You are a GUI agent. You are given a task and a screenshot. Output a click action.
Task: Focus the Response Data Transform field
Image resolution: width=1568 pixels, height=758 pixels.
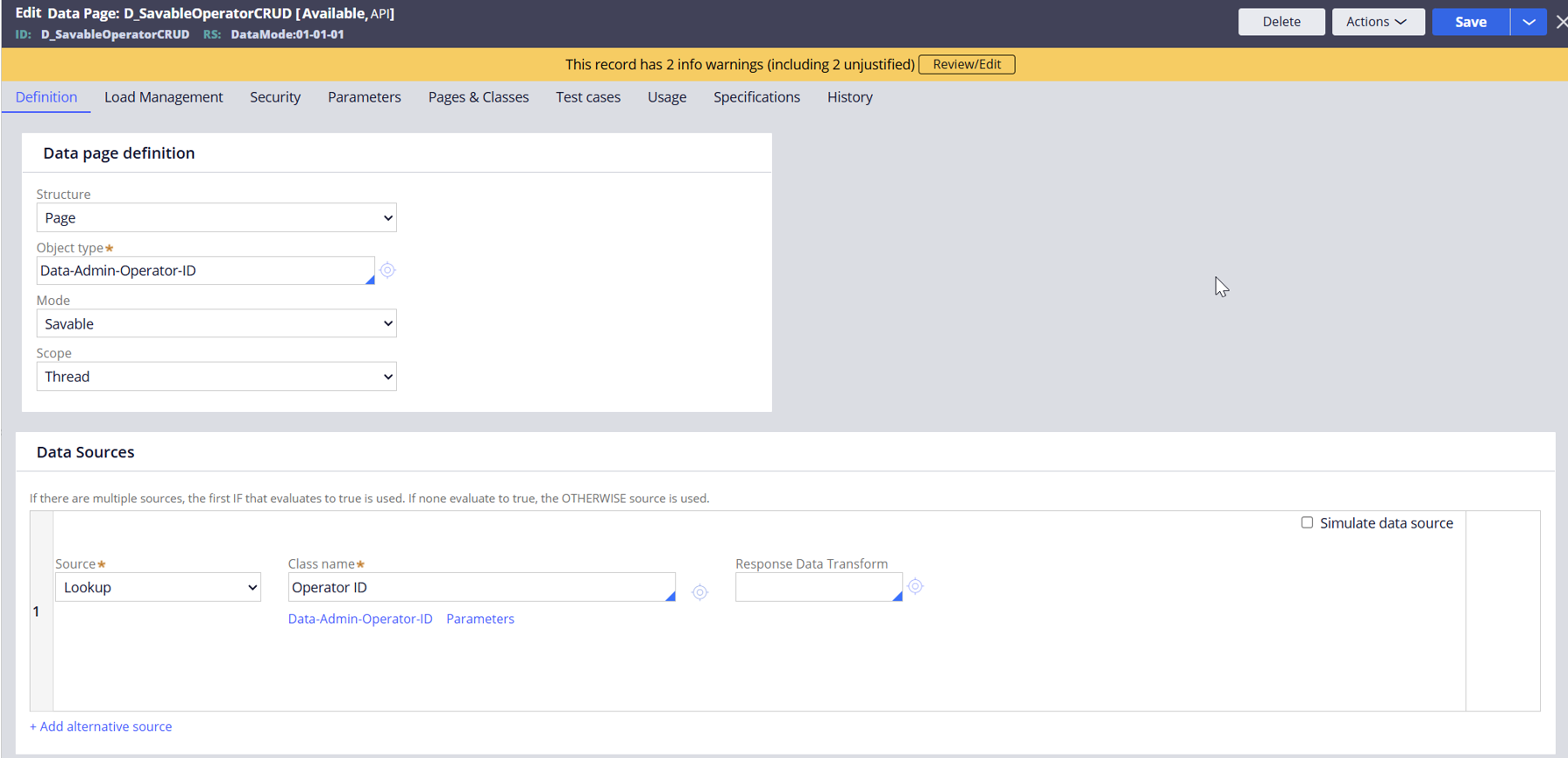coord(814,587)
